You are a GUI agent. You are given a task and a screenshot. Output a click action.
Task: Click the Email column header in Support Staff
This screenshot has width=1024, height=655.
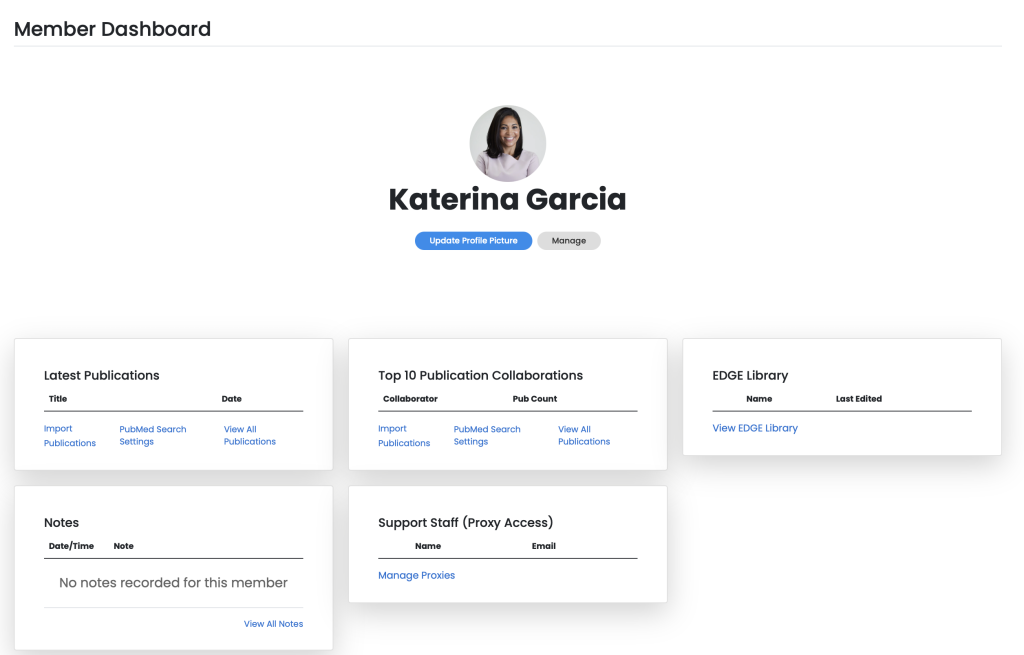pos(543,546)
